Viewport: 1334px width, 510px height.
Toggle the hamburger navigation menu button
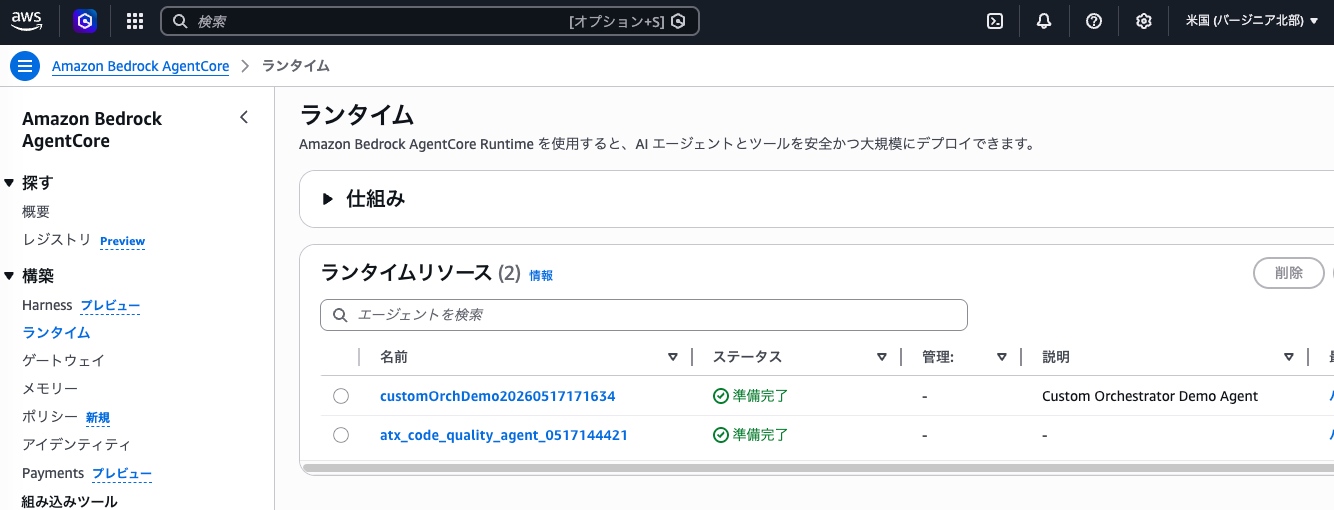tap(25, 66)
